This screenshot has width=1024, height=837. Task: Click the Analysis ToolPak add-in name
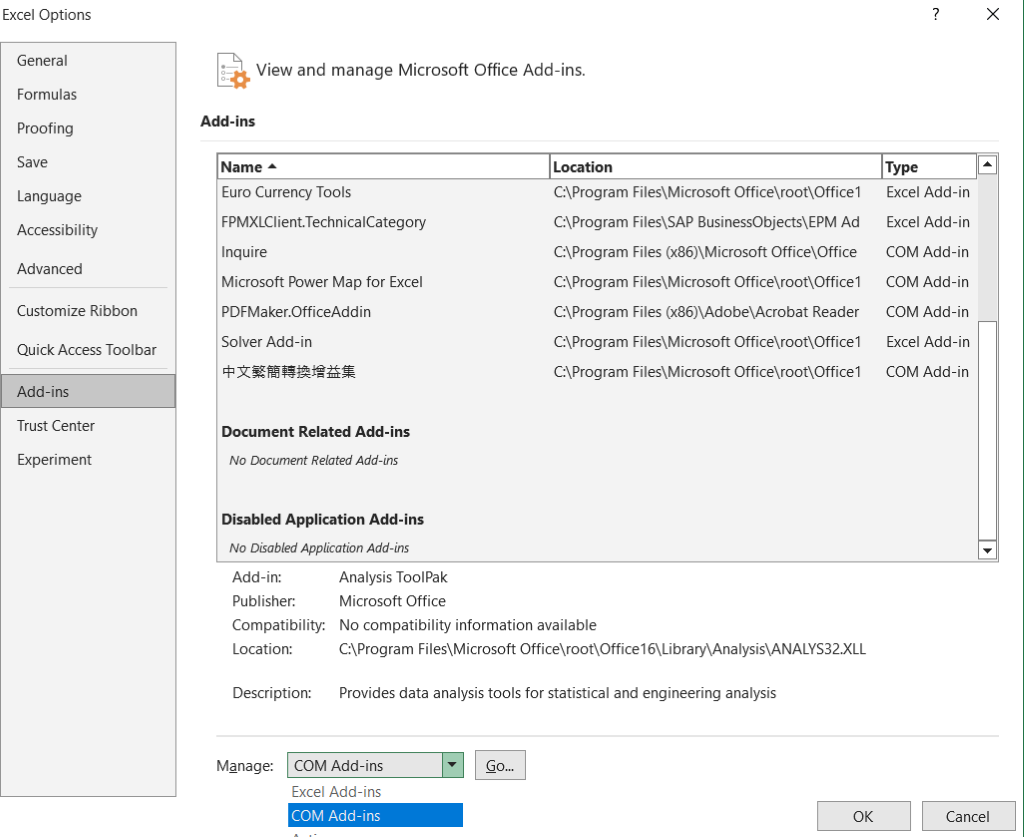point(393,577)
